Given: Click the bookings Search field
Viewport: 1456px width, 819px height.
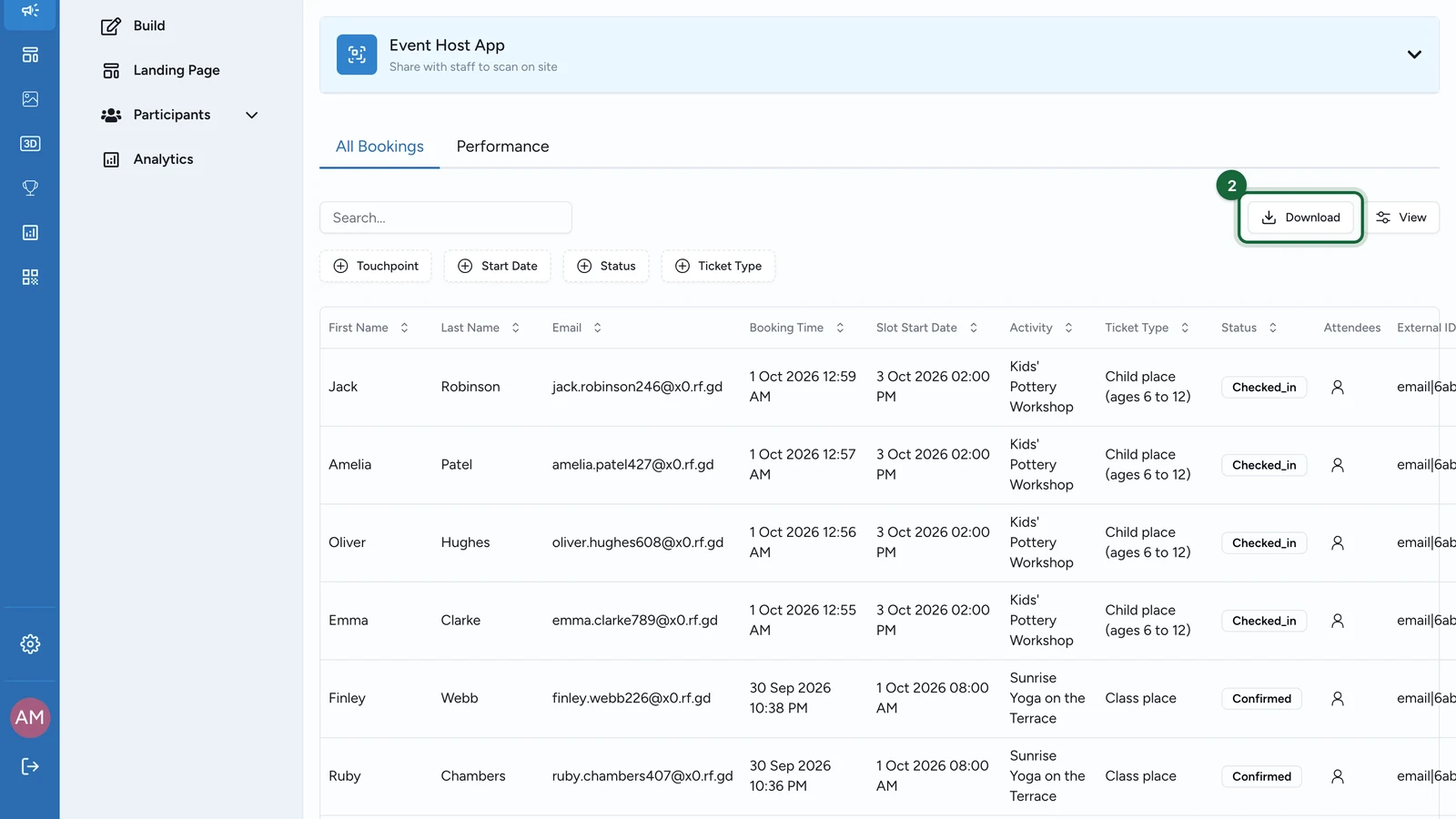Looking at the screenshot, I should (446, 217).
